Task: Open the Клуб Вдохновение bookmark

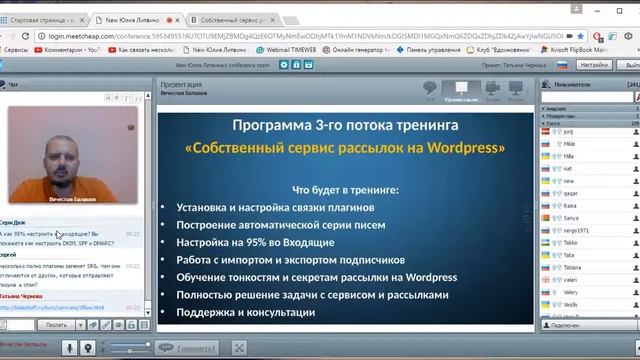Action: 499,50
